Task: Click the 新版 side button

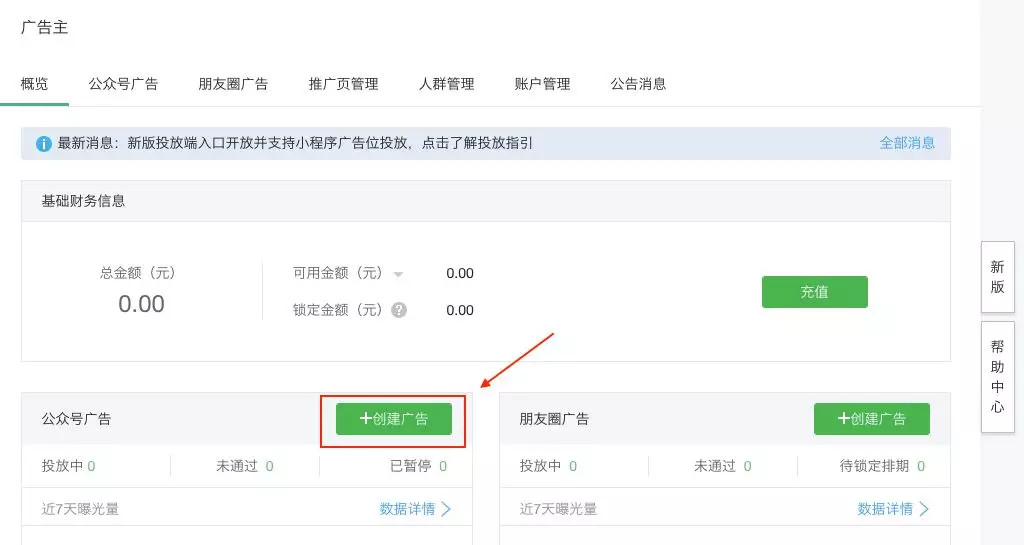Action: (997, 277)
